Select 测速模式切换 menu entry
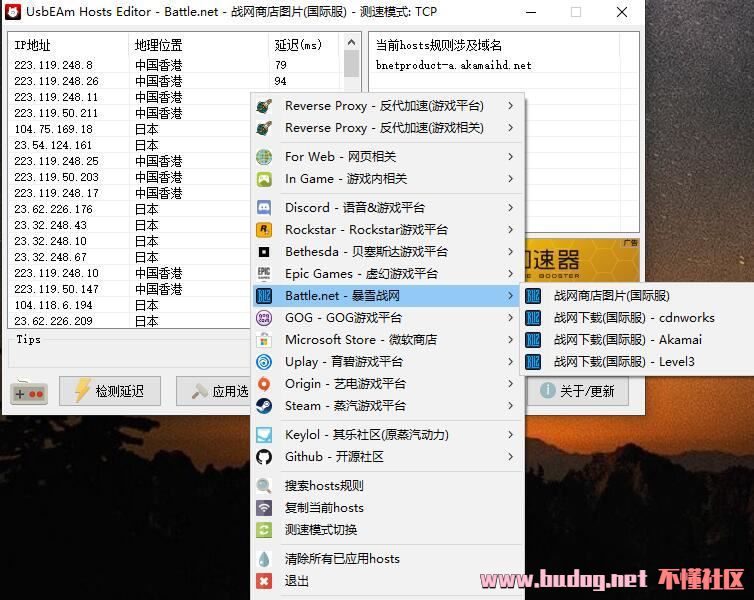This screenshot has width=754, height=600. [386, 530]
